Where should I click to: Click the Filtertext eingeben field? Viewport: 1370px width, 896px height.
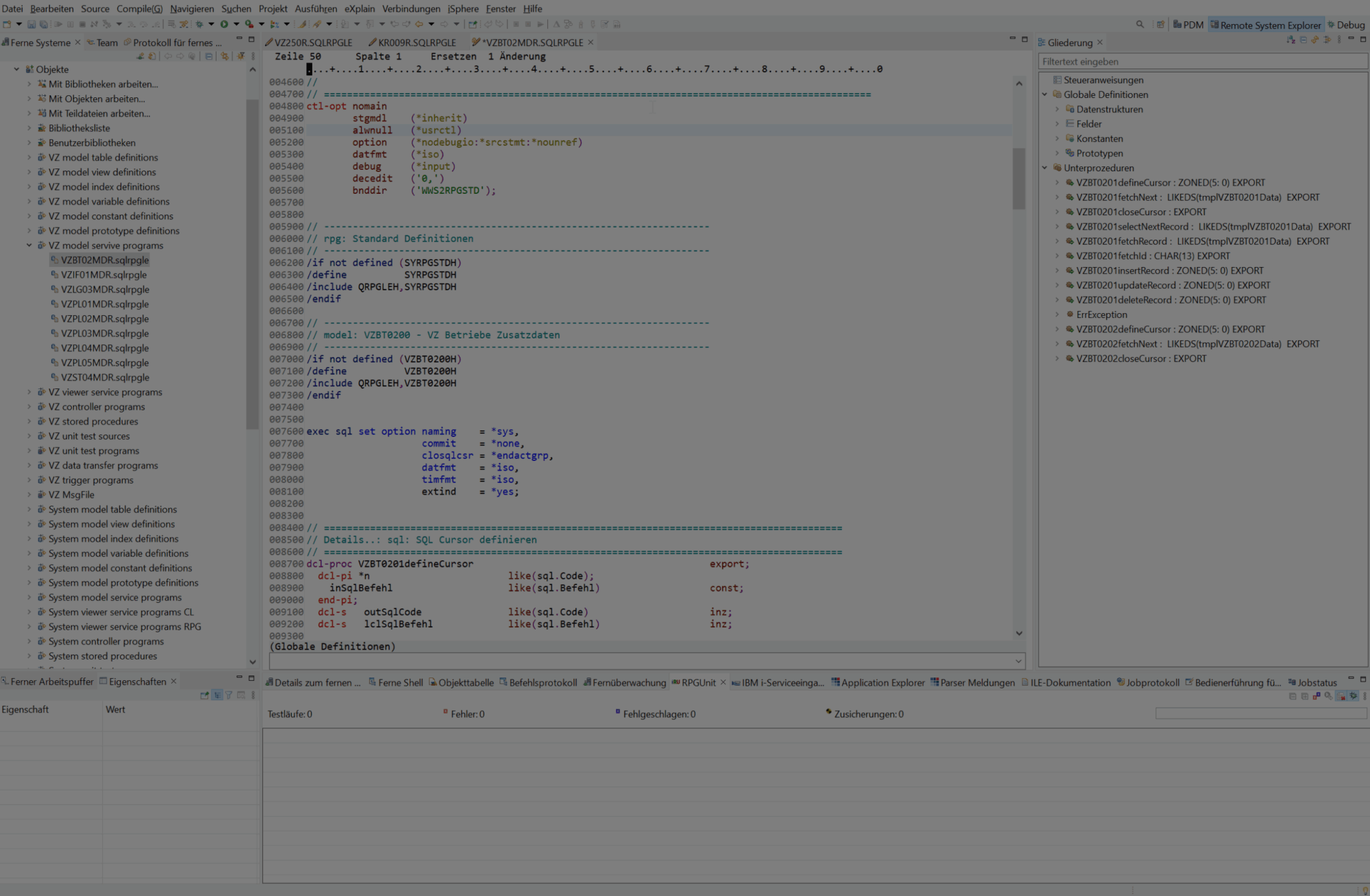coord(1202,62)
